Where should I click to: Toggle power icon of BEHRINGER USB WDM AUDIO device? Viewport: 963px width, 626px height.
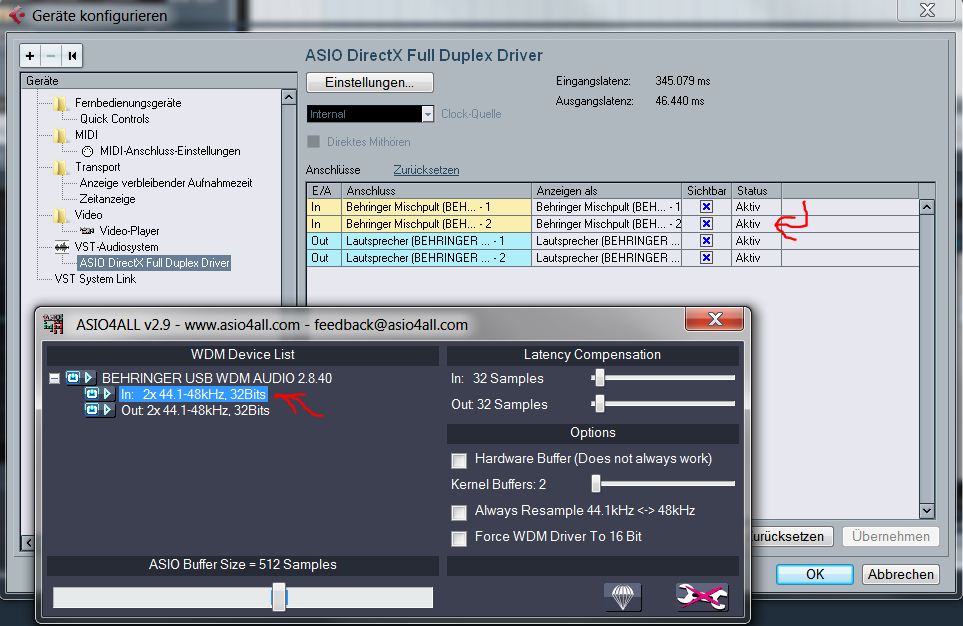(72, 377)
